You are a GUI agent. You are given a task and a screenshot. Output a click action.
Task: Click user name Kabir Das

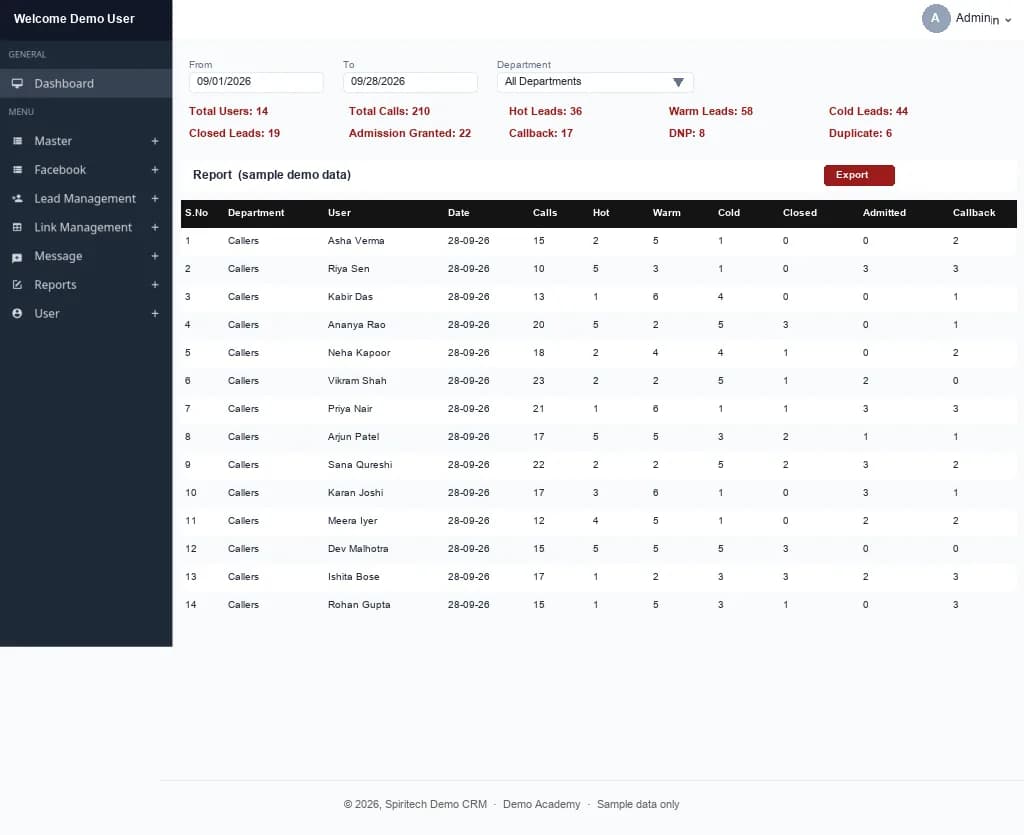350,297
